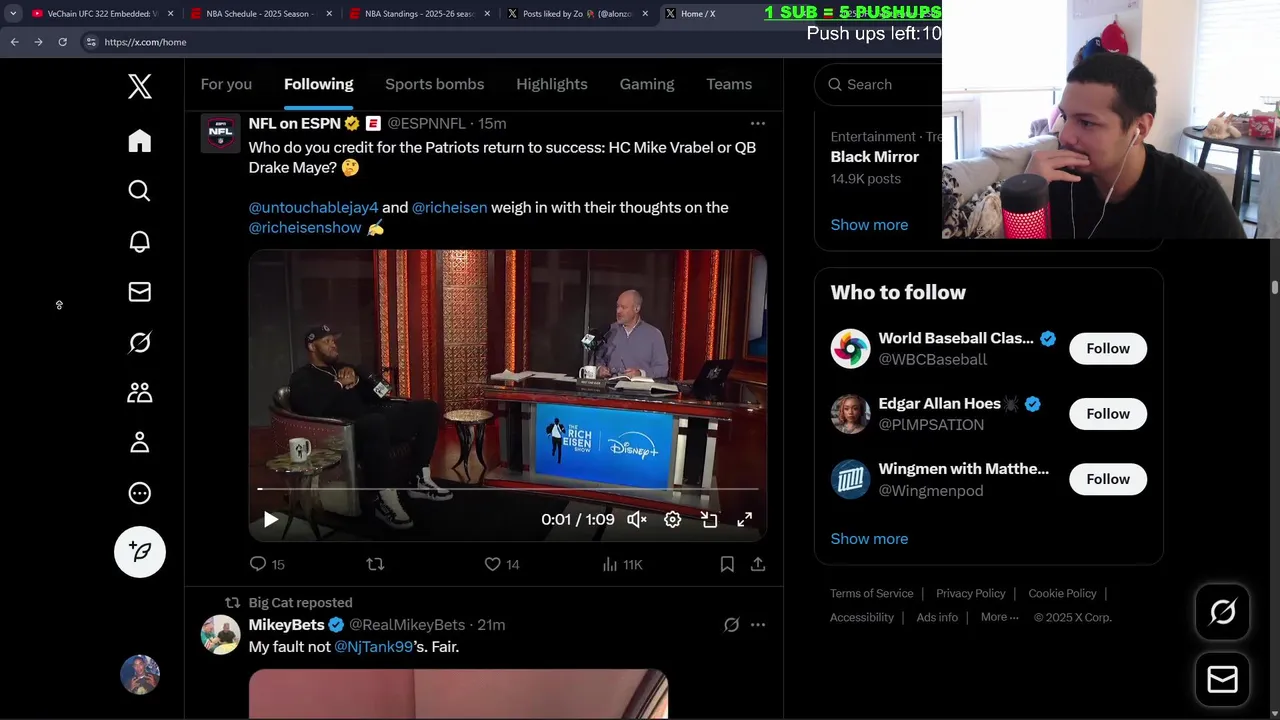1280x720 pixels.
Task: Open Ads info link
Action: pos(937,617)
